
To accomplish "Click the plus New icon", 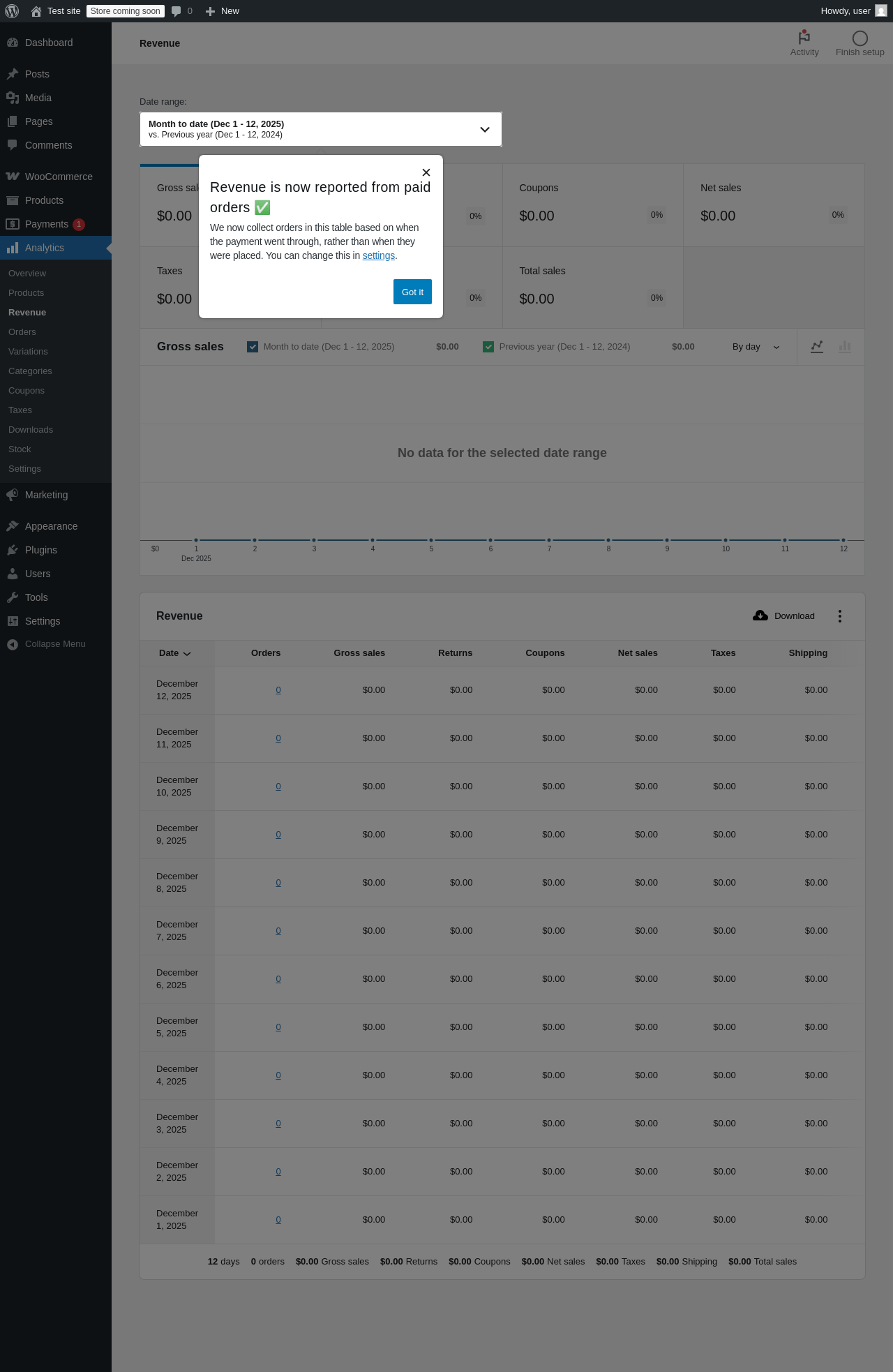I will click(210, 11).
